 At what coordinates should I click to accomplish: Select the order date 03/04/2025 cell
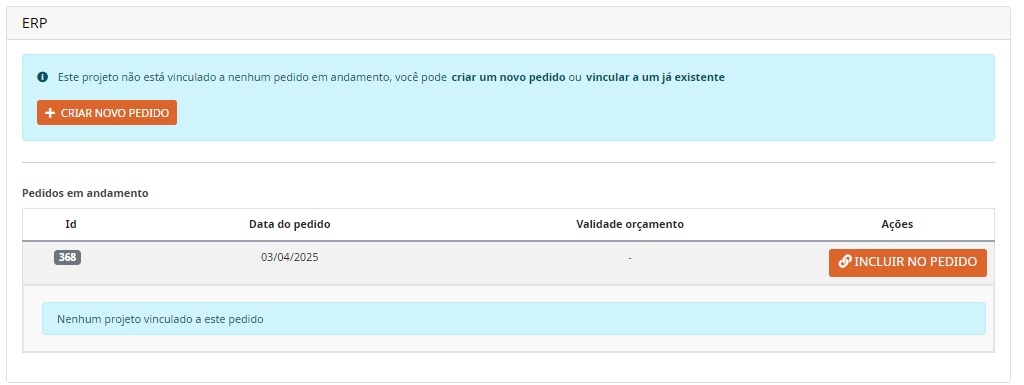coord(290,257)
